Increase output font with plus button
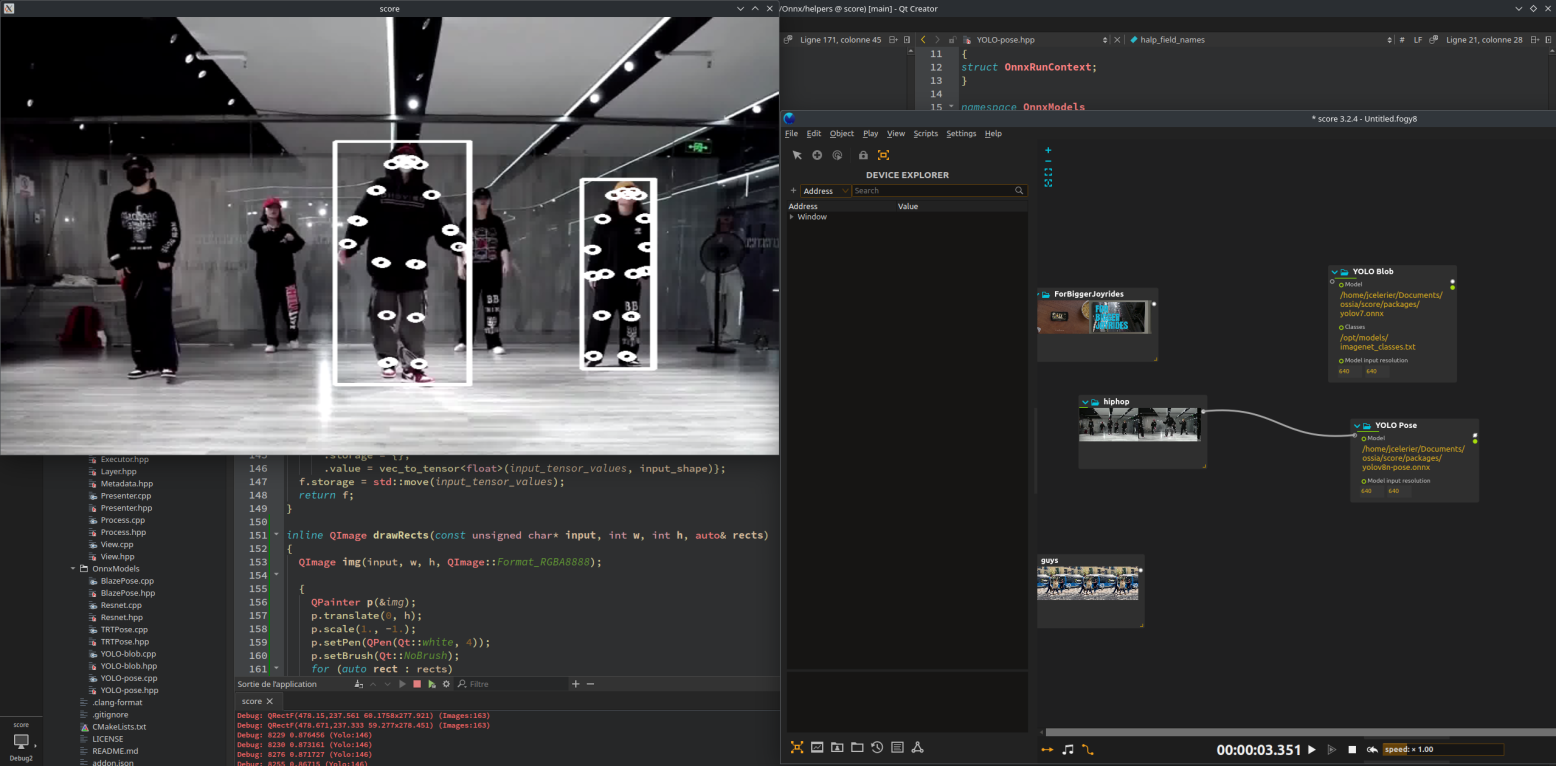This screenshot has width=1556, height=766. pos(575,684)
